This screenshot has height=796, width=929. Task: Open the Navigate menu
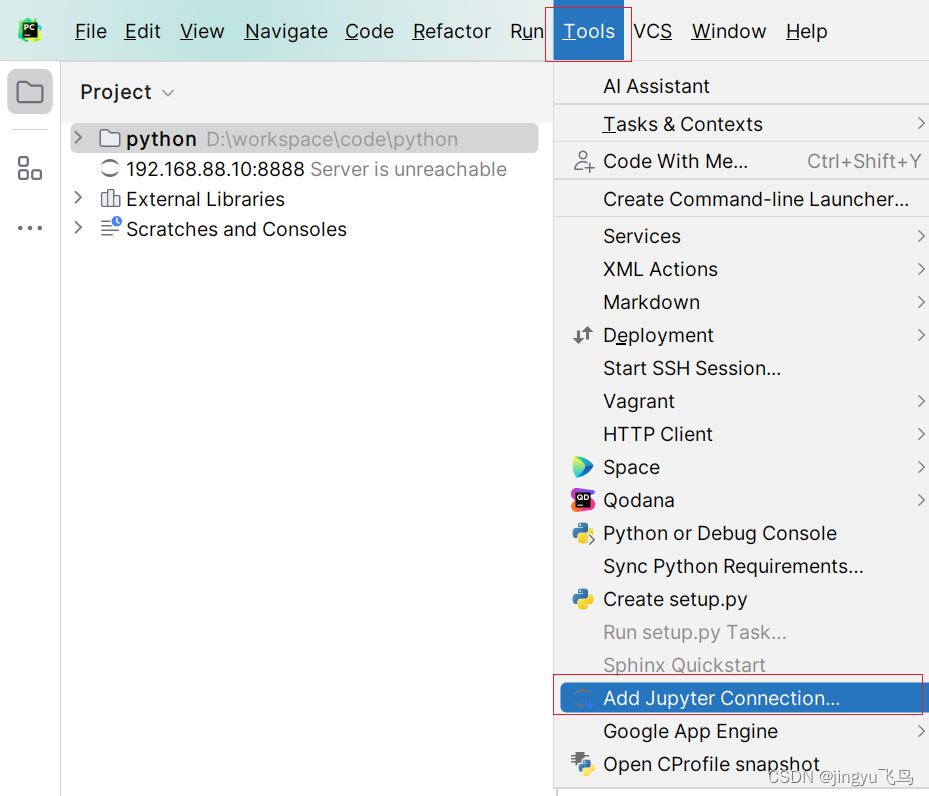285,31
